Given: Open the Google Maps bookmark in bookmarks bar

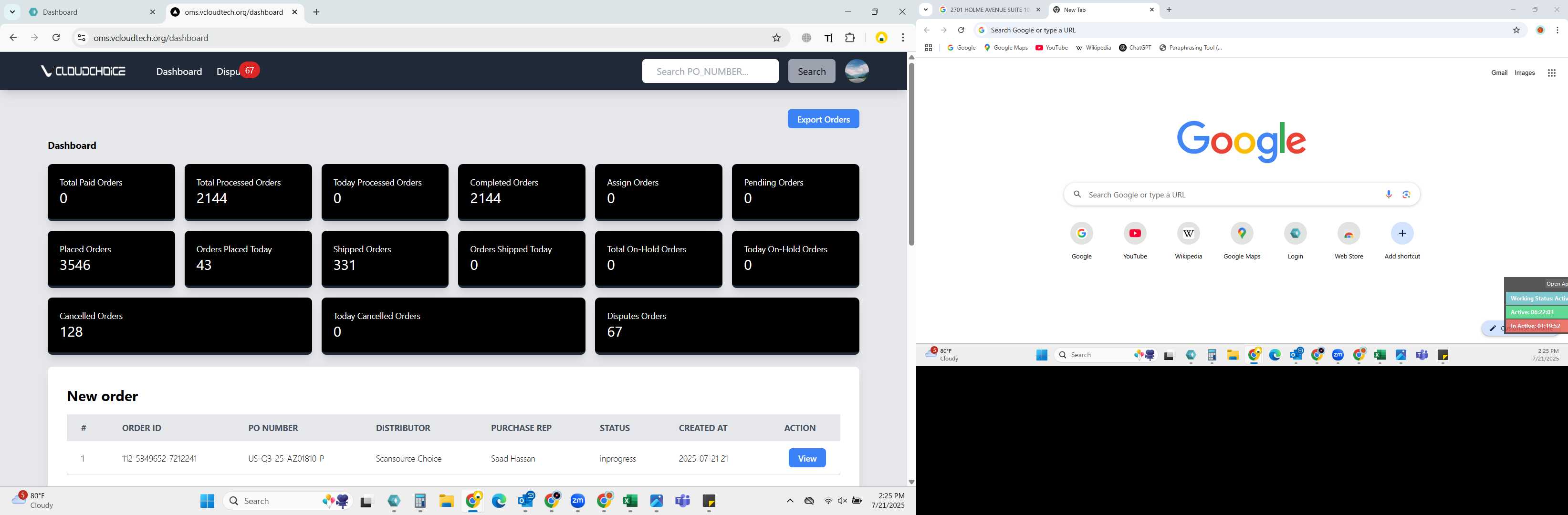Looking at the screenshot, I should [1005, 47].
